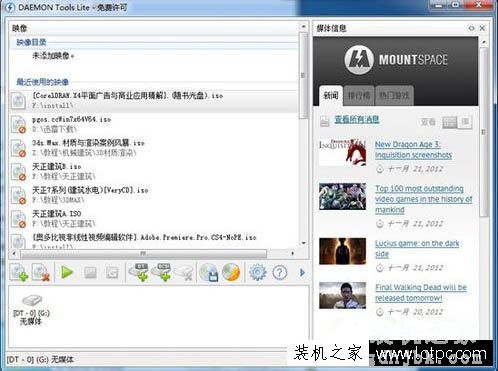Click the MountSpace logo
This screenshot has width=498, height=371.
tap(396, 60)
